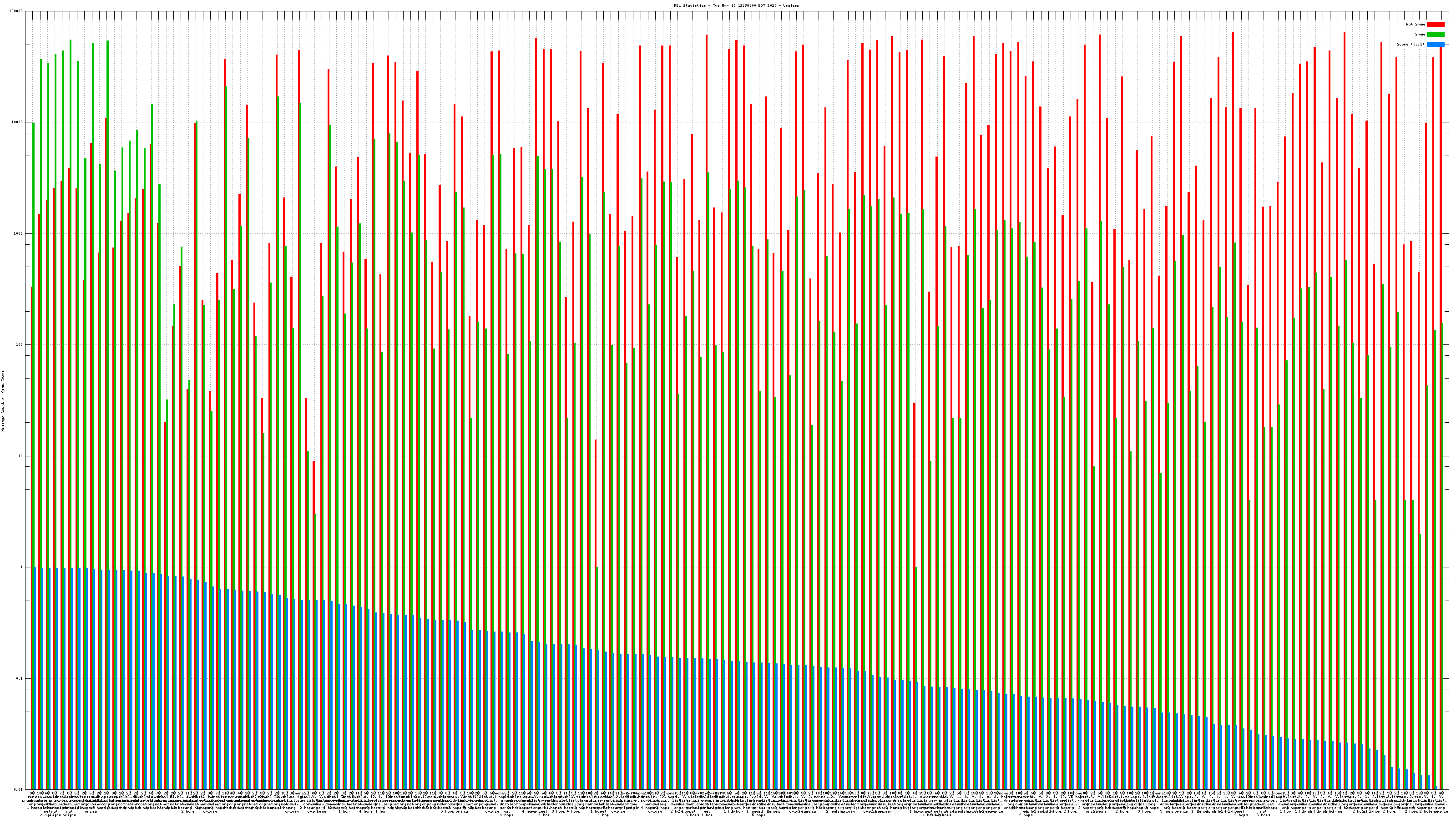1456x819 pixels.
Task: Click the 1000 y-axis tick label
Action: [x=19, y=233]
